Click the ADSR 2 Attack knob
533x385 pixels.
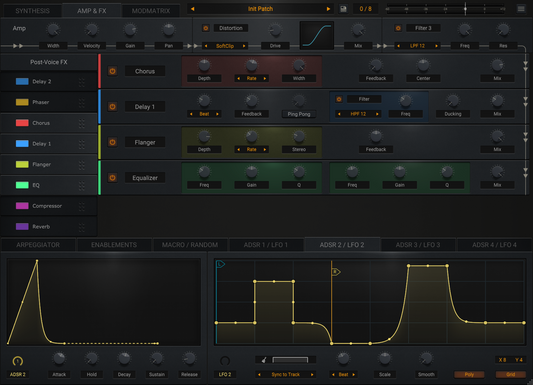(59, 359)
